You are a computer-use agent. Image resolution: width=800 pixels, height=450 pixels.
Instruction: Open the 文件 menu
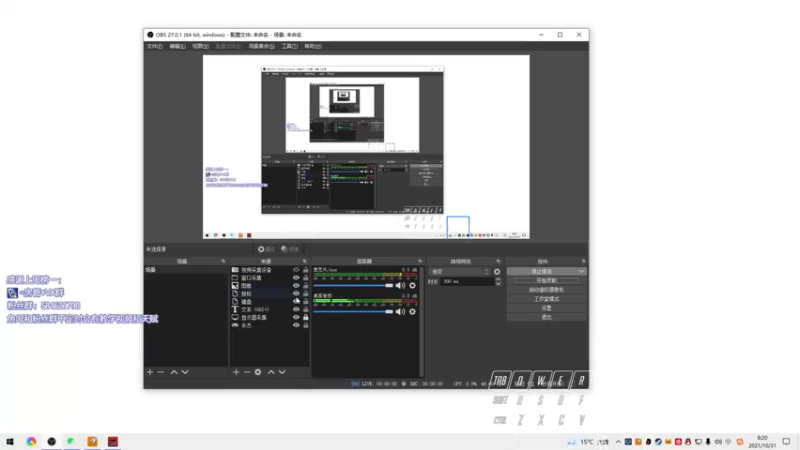click(155, 46)
